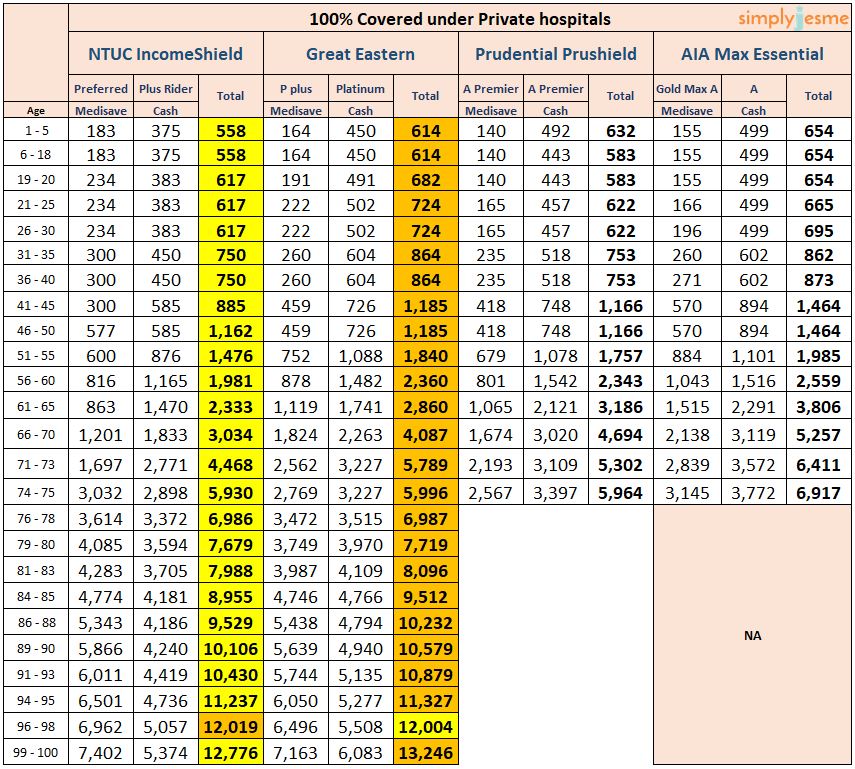Click the 'Age' column label
The image size is (855, 769).
click(x=36, y=111)
